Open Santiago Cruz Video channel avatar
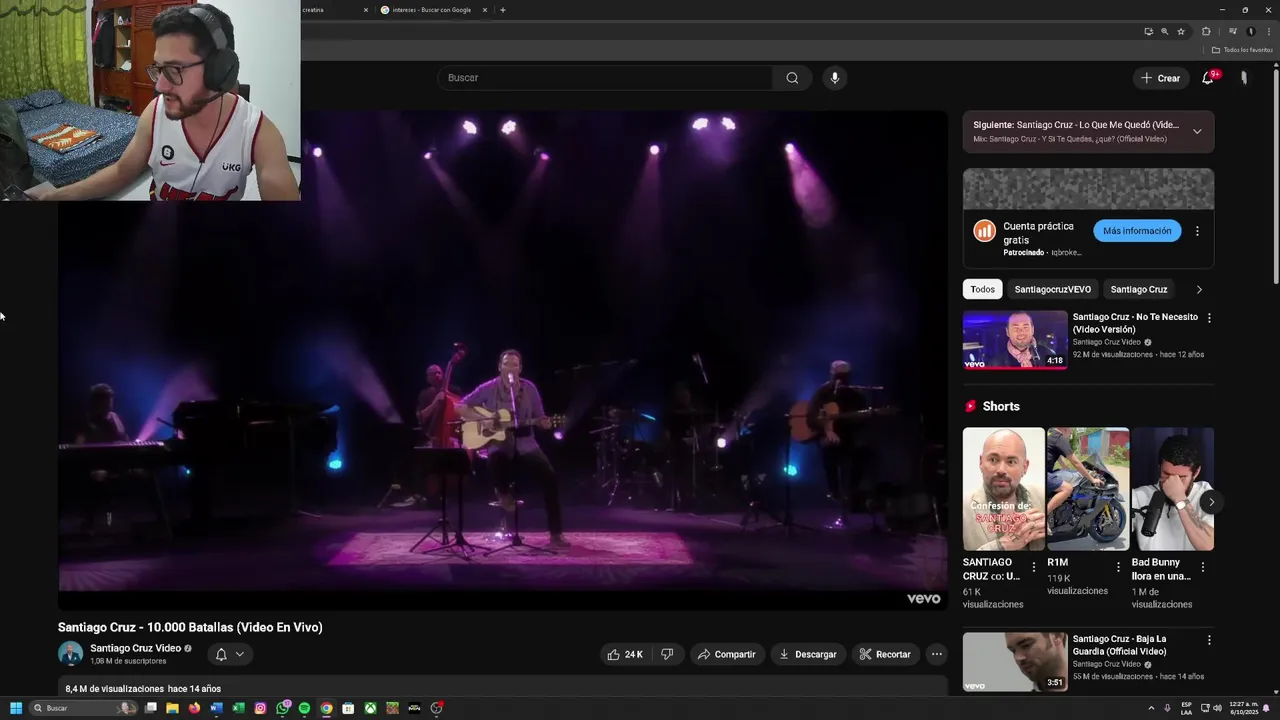The height and width of the screenshot is (720, 1280). click(x=70, y=654)
